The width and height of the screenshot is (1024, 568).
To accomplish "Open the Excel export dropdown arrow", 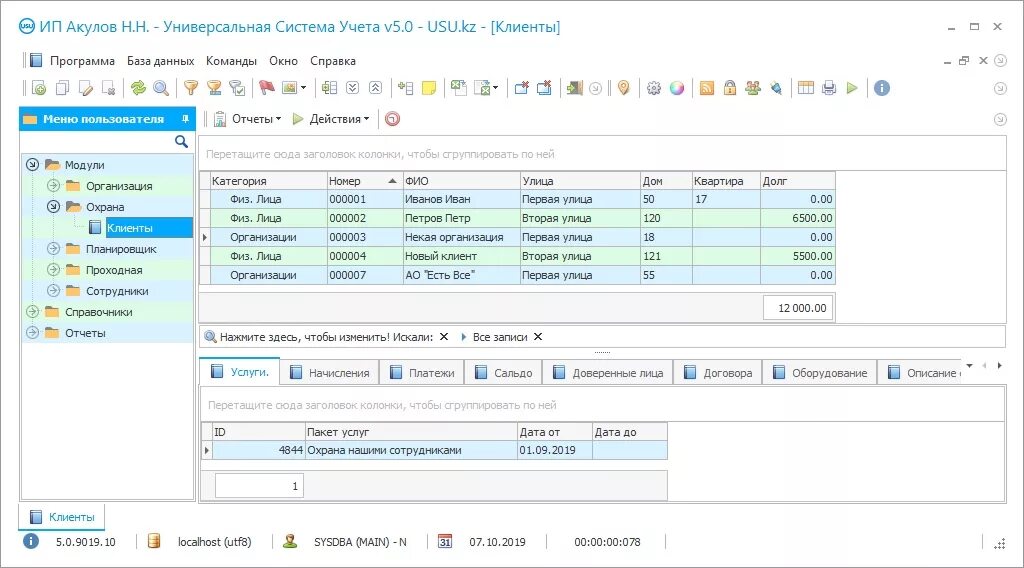I will click(496, 88).
